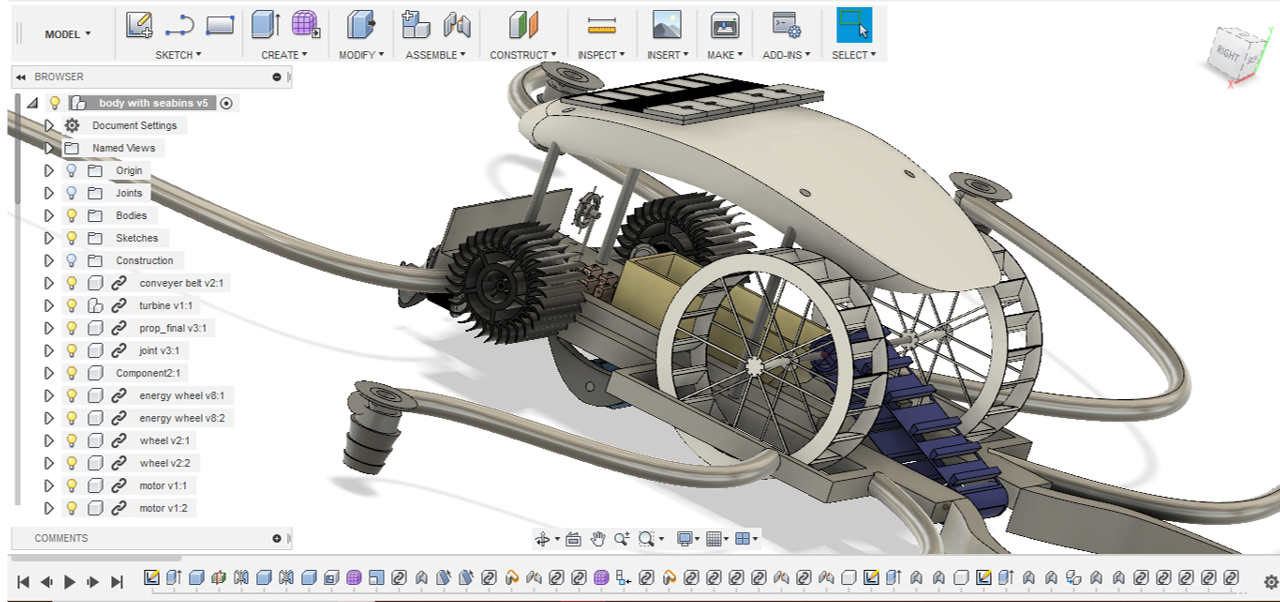
Task: Select the Pan hand tool
Action: pyautogui.click(x=598, y=539)
